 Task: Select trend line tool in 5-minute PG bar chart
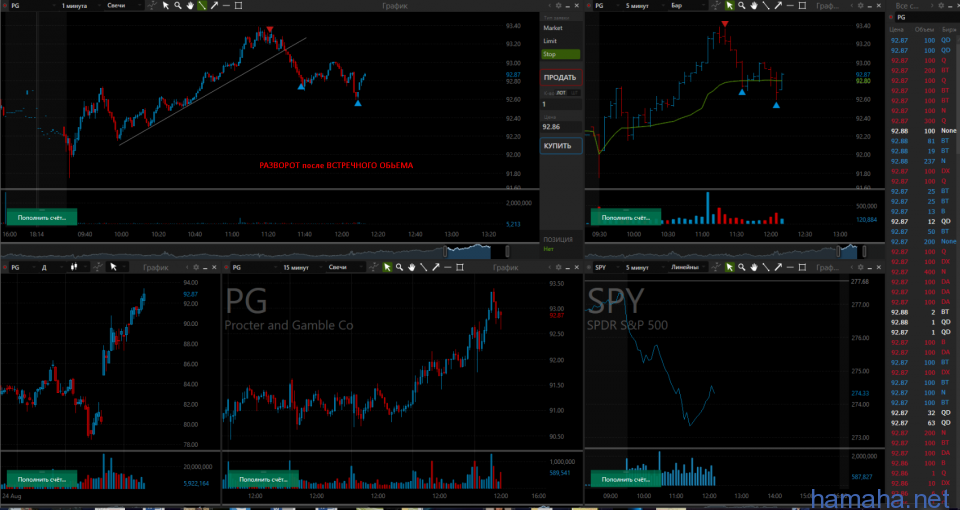tap(766, 6)
